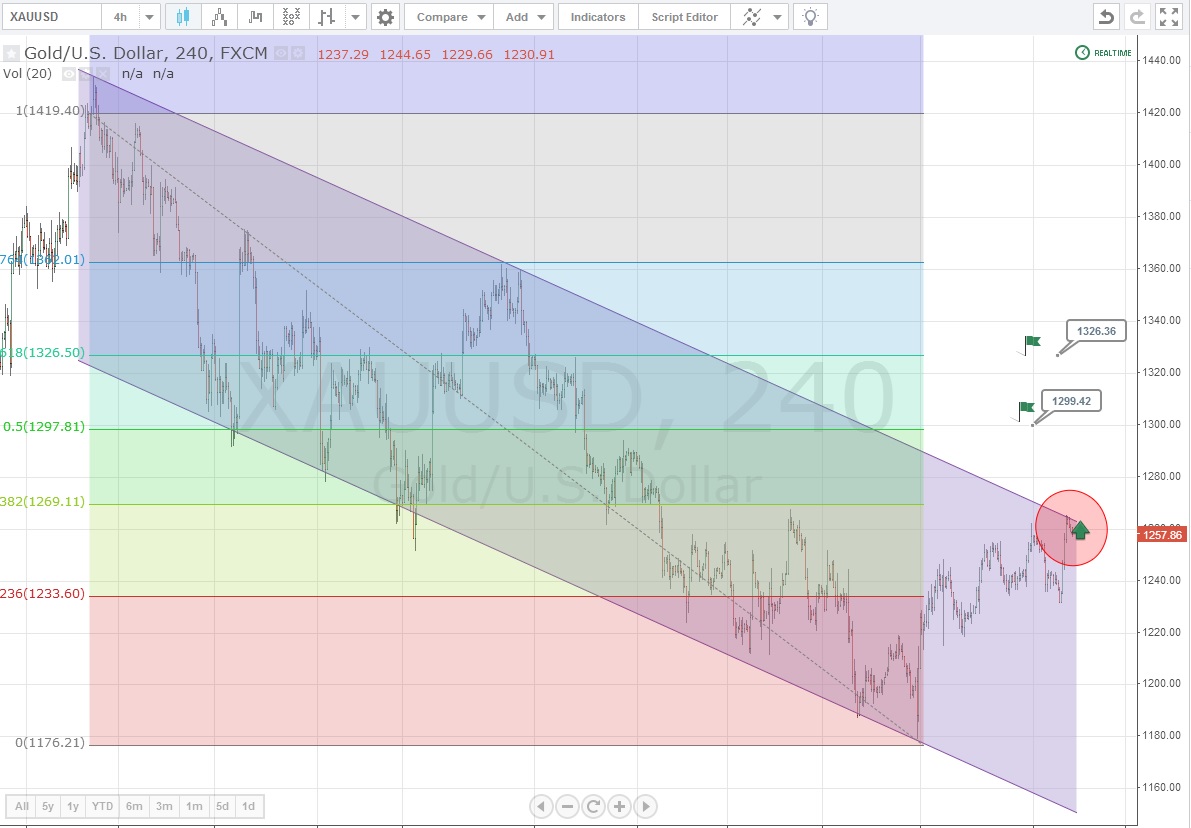The image size is (1191, 828).
Task: Toggle visibility eye of Vol (20) indicator
Action: (x=68, y=73)
